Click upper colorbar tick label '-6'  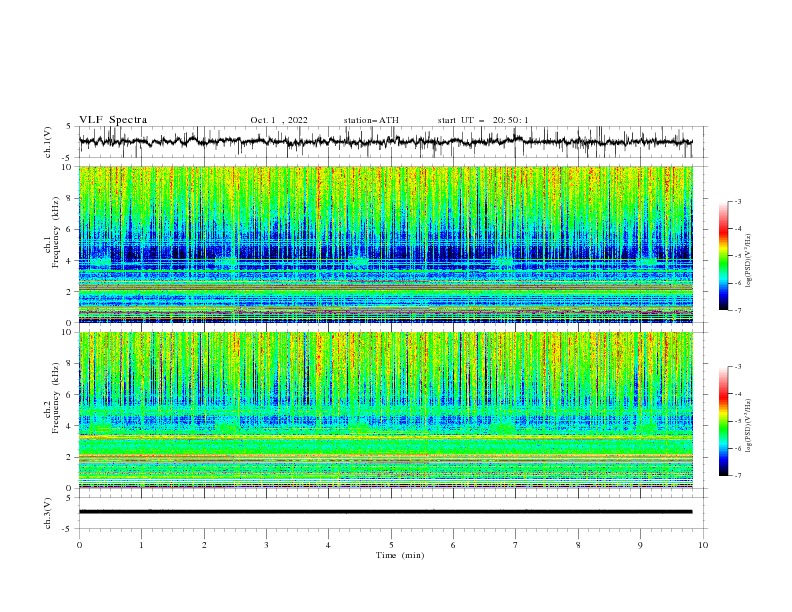tap(737, 283)
